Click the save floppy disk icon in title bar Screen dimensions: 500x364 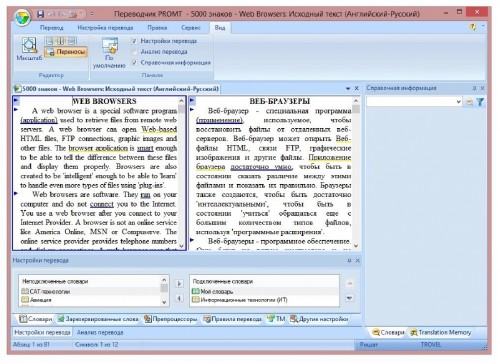[40, 14]
